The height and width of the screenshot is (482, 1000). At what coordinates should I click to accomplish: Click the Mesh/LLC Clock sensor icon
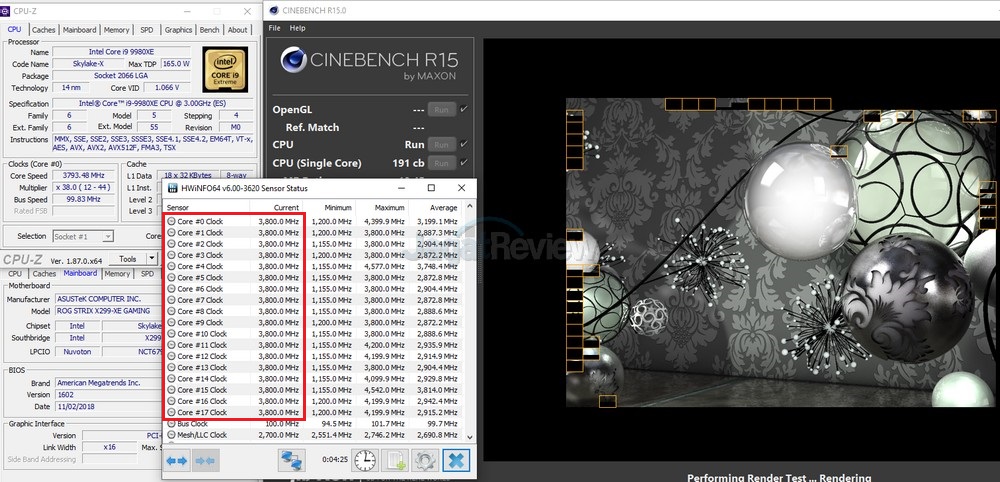tap(171, 435)
